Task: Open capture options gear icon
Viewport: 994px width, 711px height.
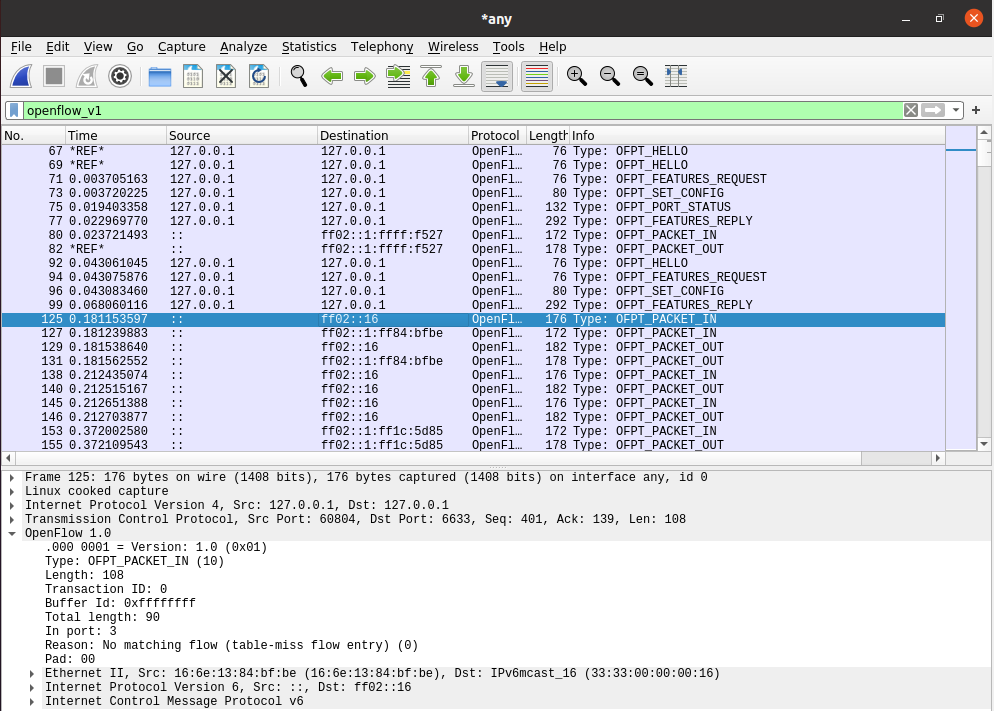Action: [x=120, y=76]
